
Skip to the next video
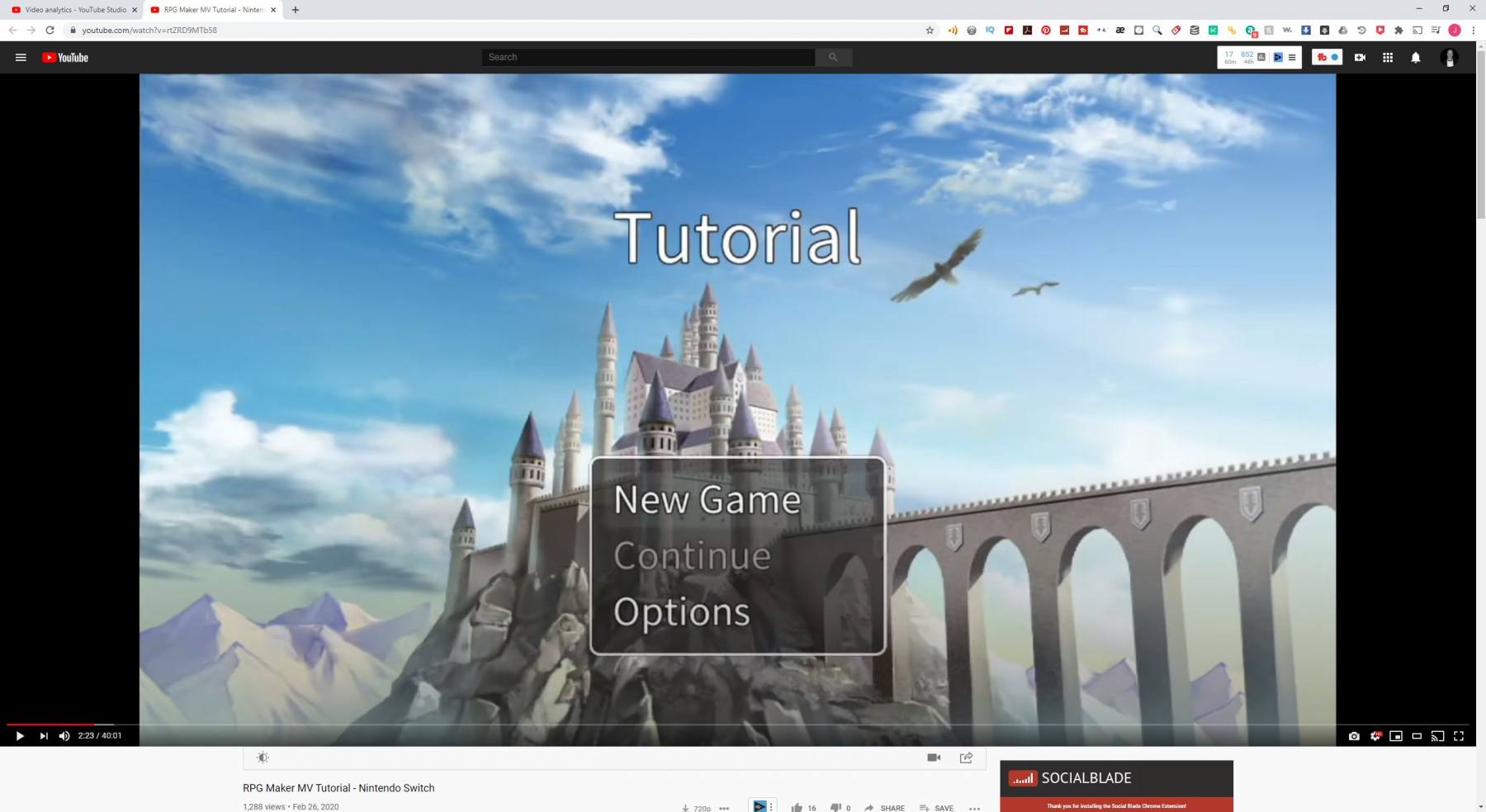[x=44, y=736]
